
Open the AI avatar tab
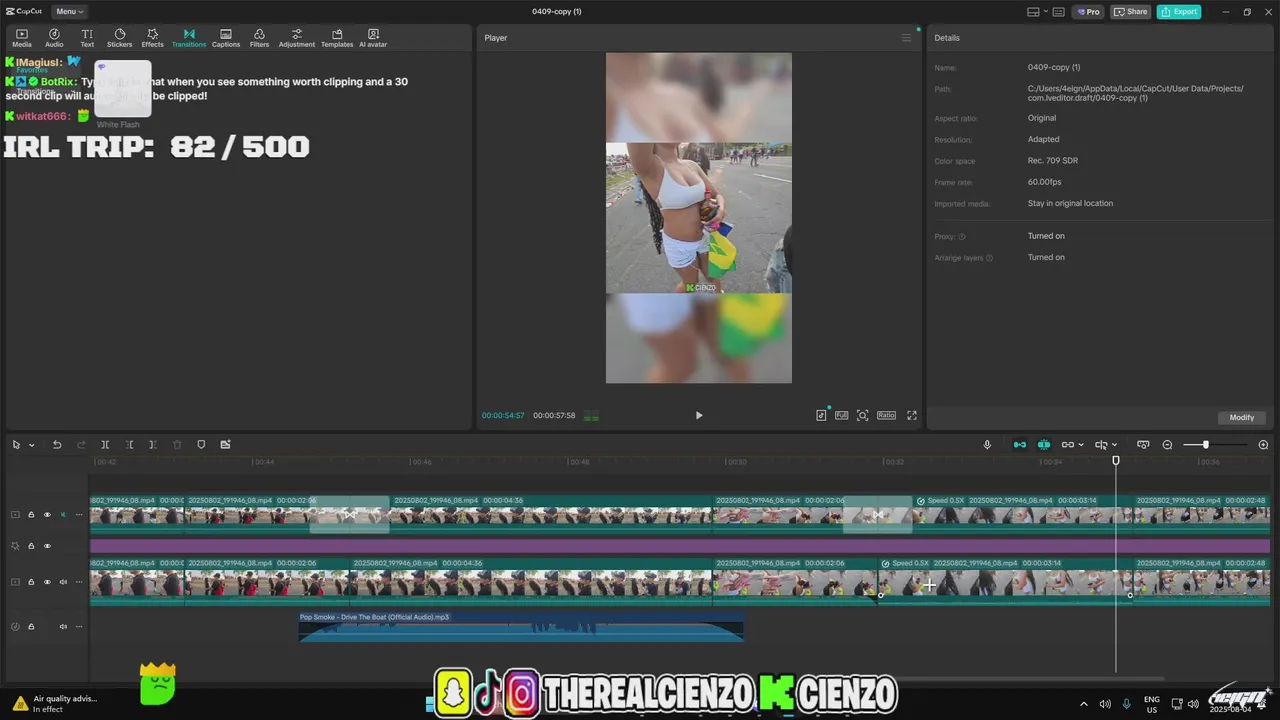[373, 38]
